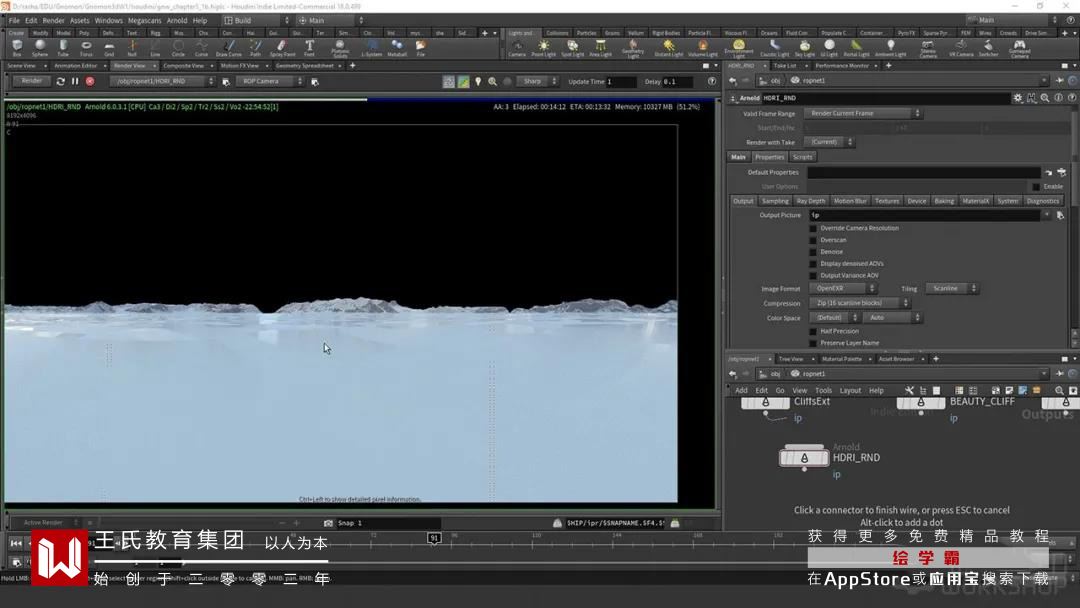The height and width of the screenshot is (608, 1080).
Task: Open Tiling Scanline dropdown
Action: coord(952,289)
